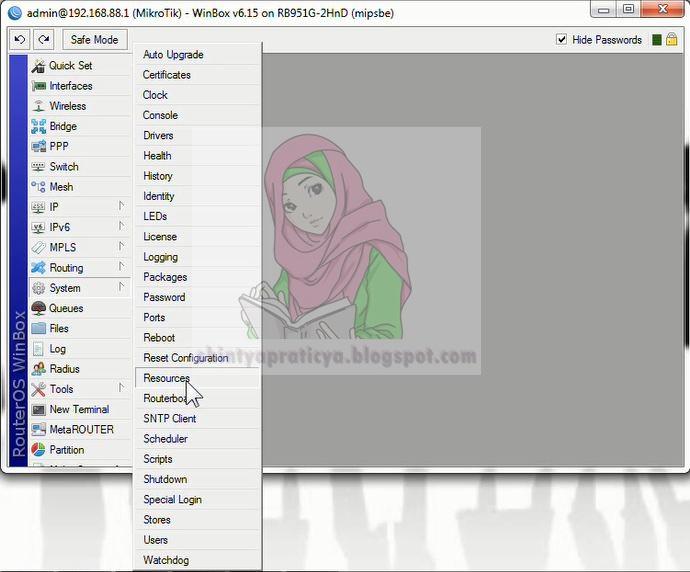Image resolution: width=690 pixels, height=572 pixels.
Task: Choose Reboot menu entry
Action: [197, 338]
